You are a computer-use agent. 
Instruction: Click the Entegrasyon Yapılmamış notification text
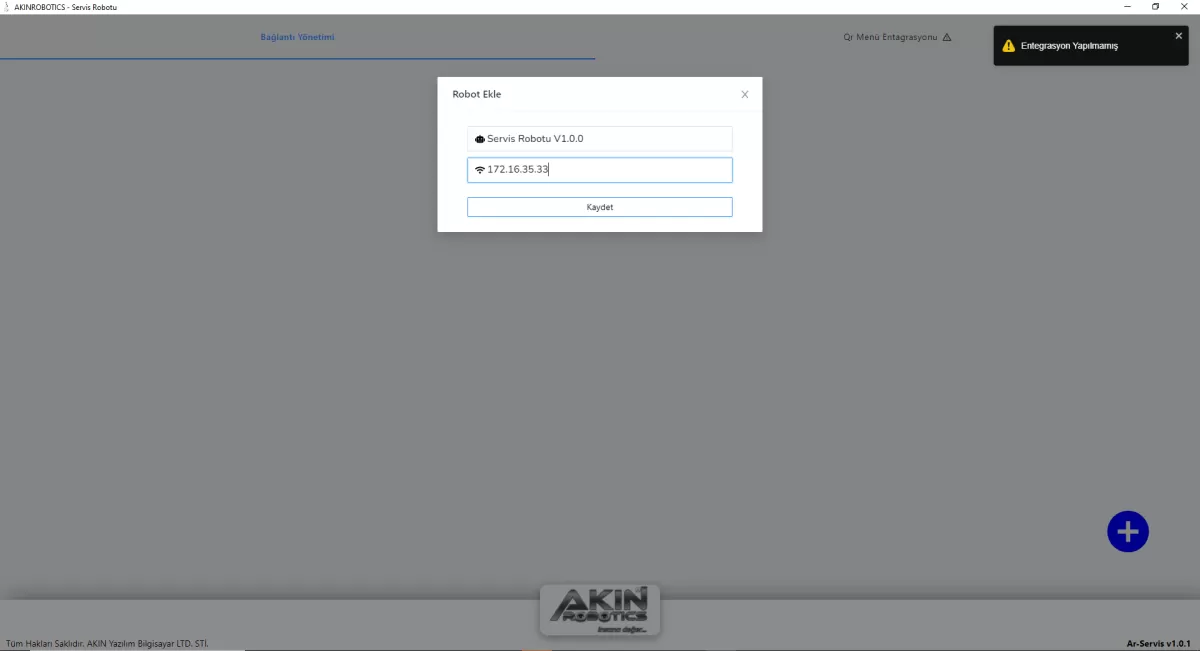(1069, 46)
